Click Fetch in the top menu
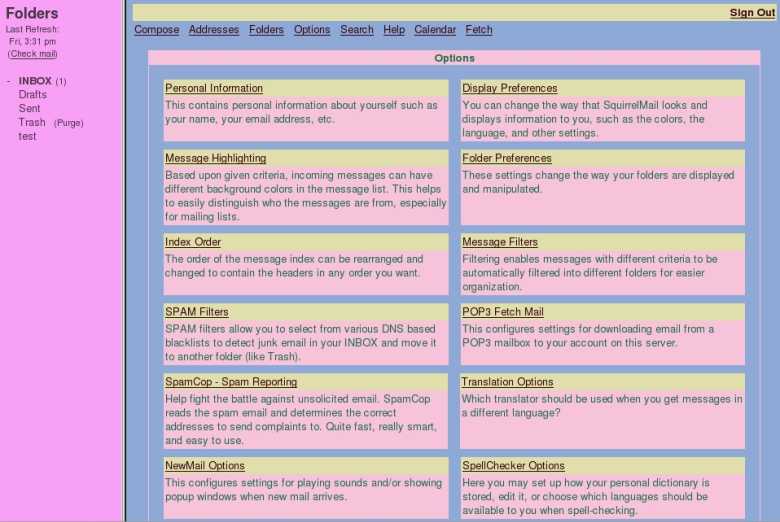780x522 pixels. click(x=478, y=30)
